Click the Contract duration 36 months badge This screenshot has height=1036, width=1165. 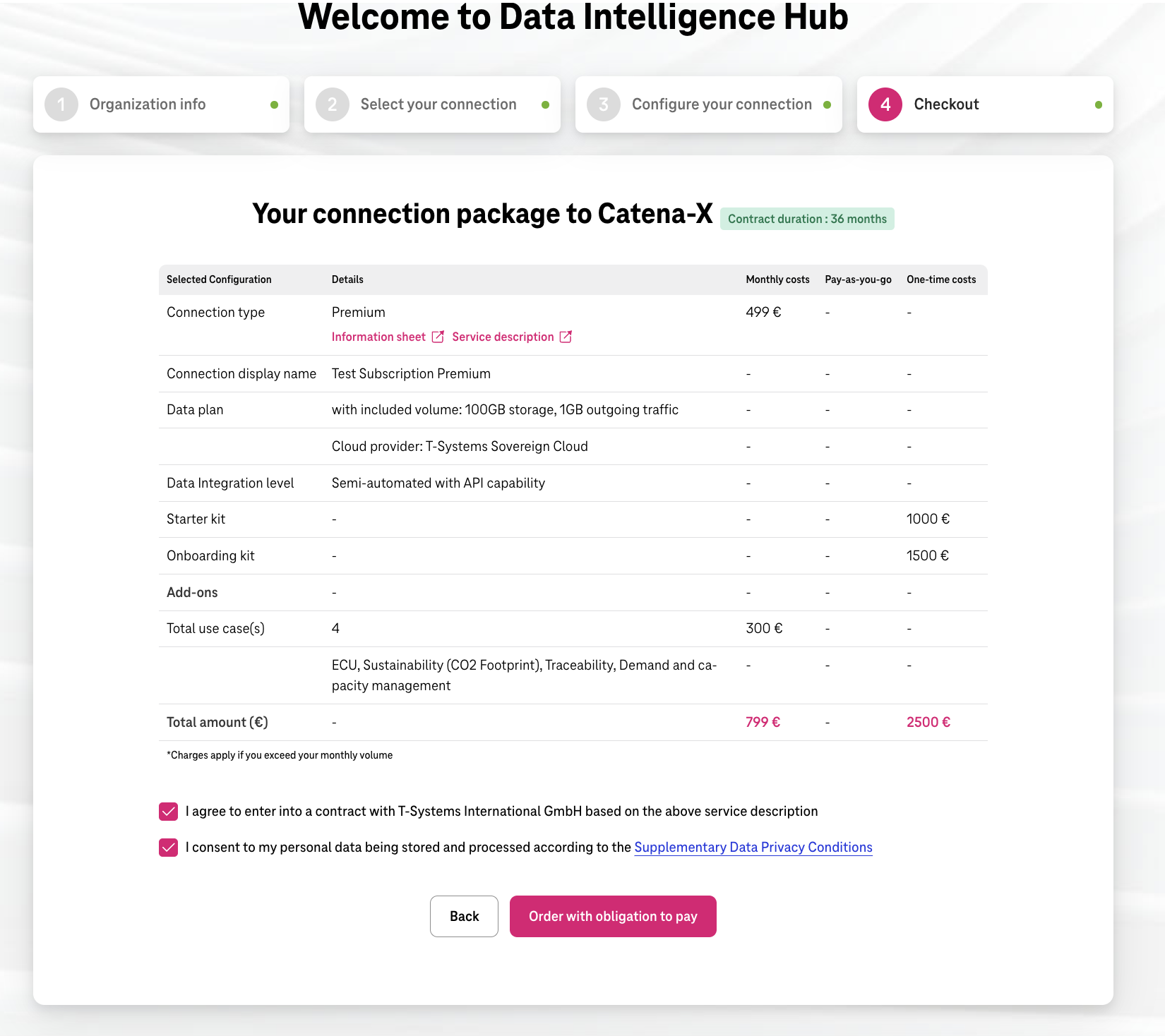coord(807,219)
